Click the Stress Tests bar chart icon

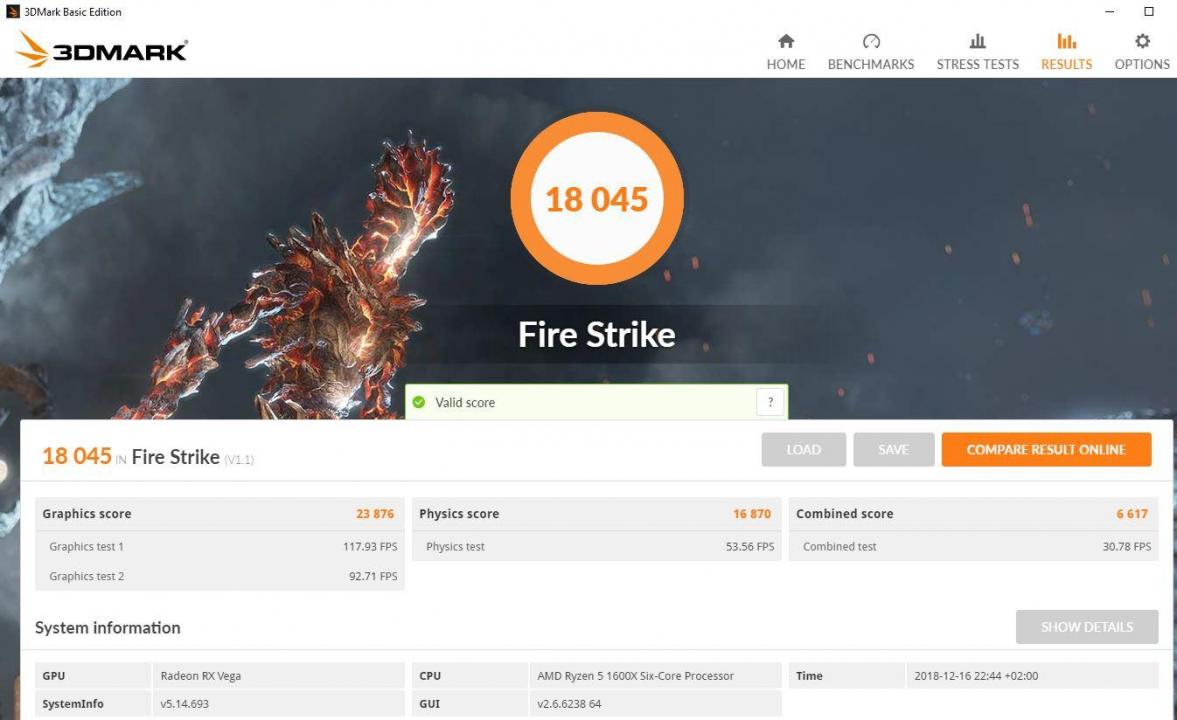click(x=977, y=42)
